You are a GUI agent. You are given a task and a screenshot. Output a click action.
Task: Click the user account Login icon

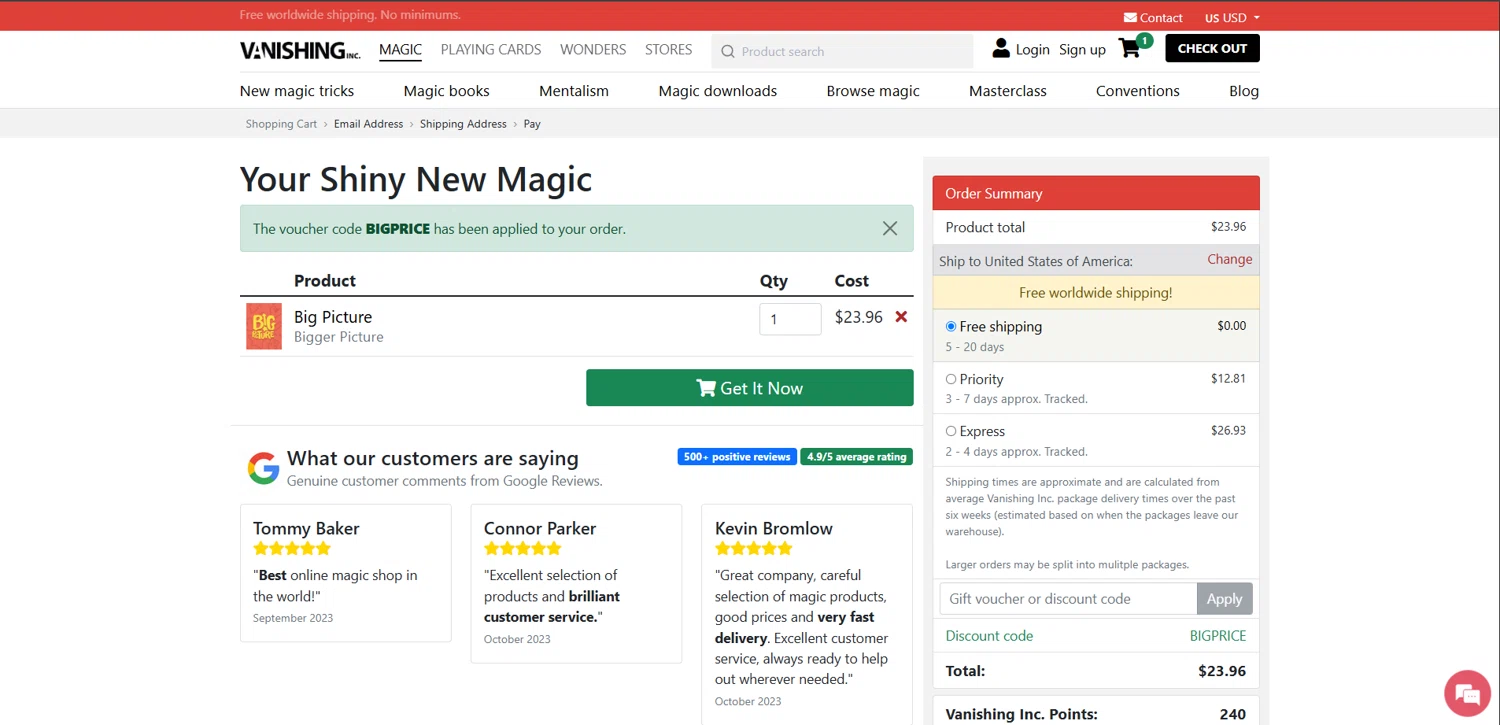(1001, 48)
